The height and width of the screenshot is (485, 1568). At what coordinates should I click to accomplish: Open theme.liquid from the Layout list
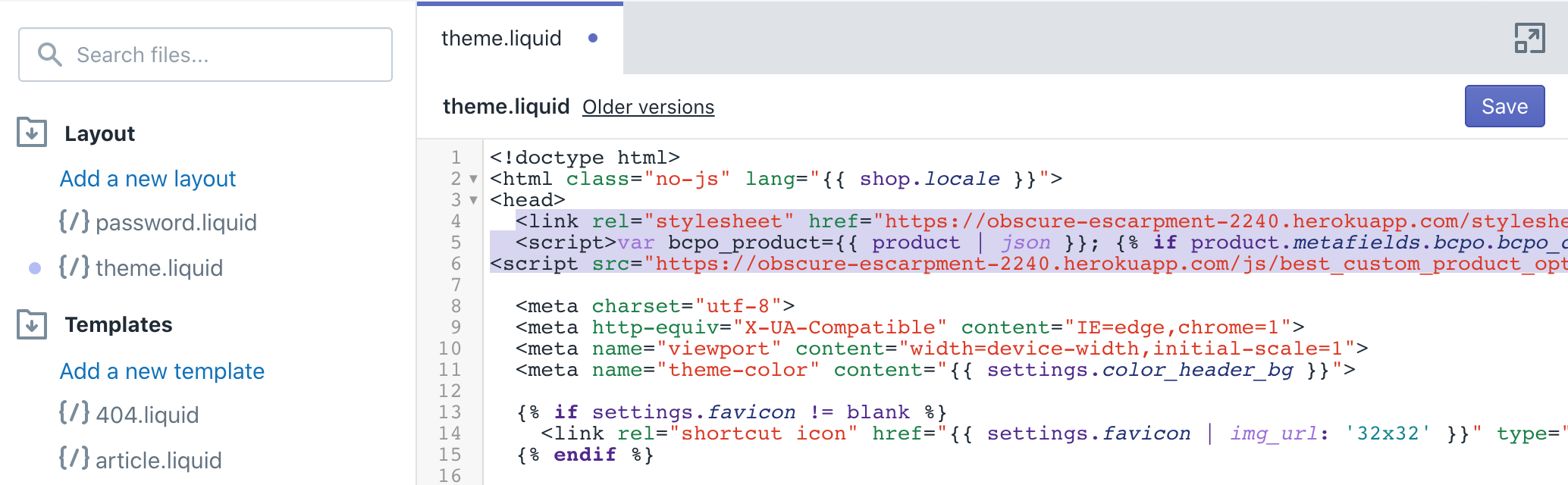point(159,268)
